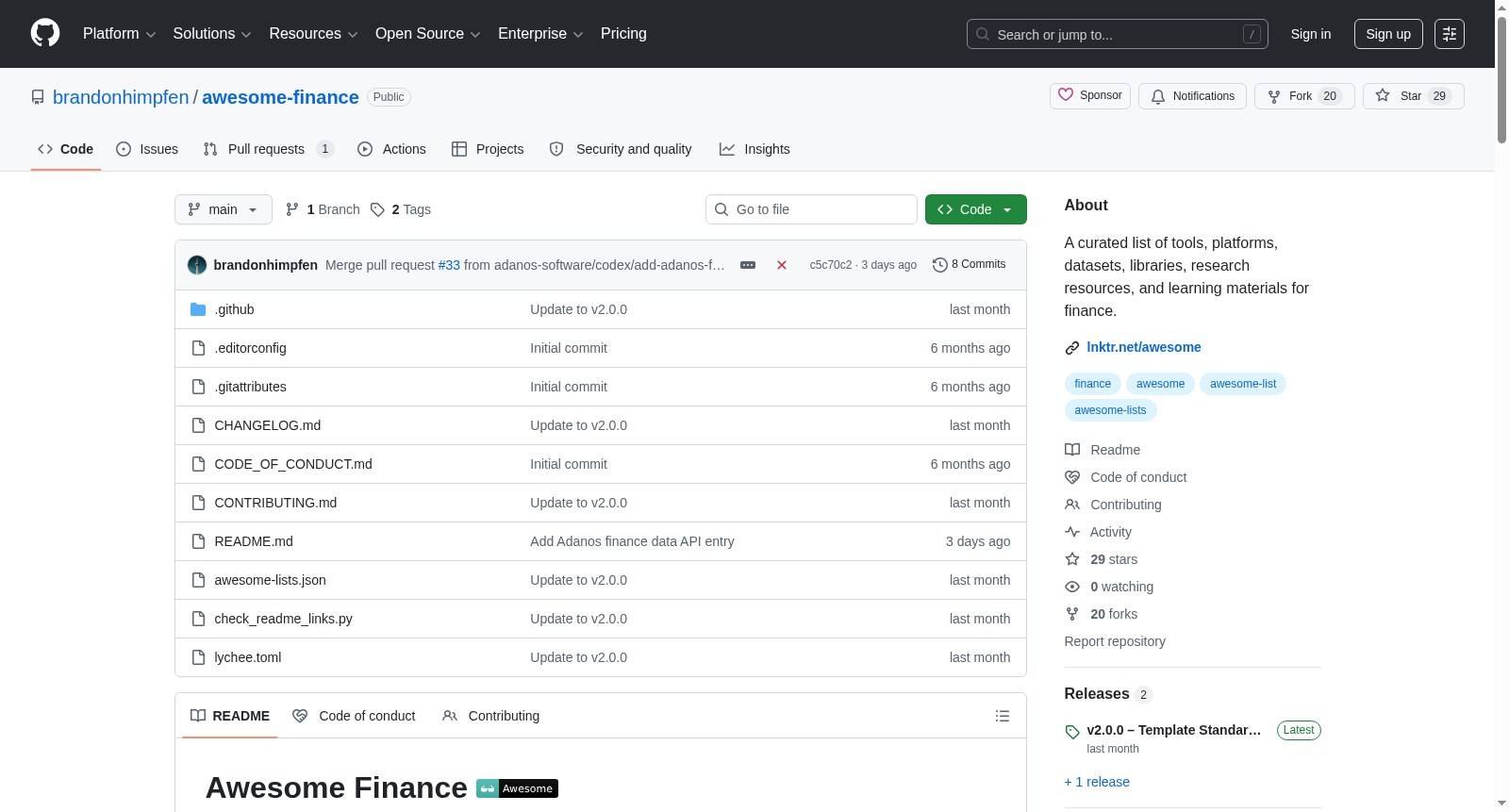Switch to Pull requests tab
Viewport: 1509px width, 812px height.
(x=269, y=149)
